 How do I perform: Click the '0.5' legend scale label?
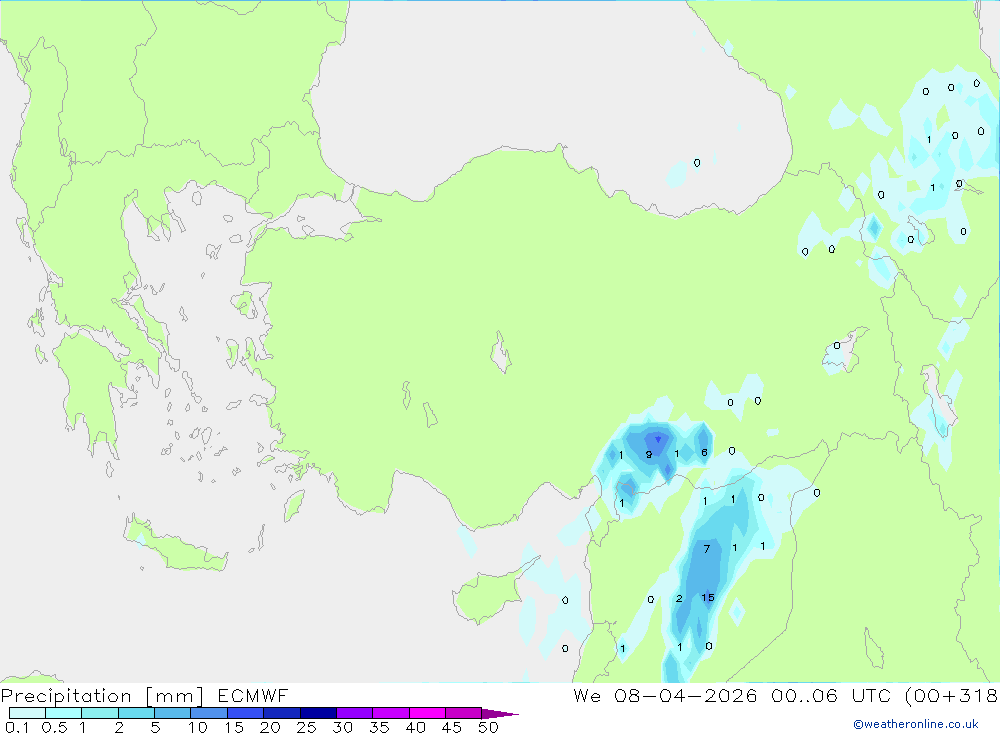(x=54, y=727)
